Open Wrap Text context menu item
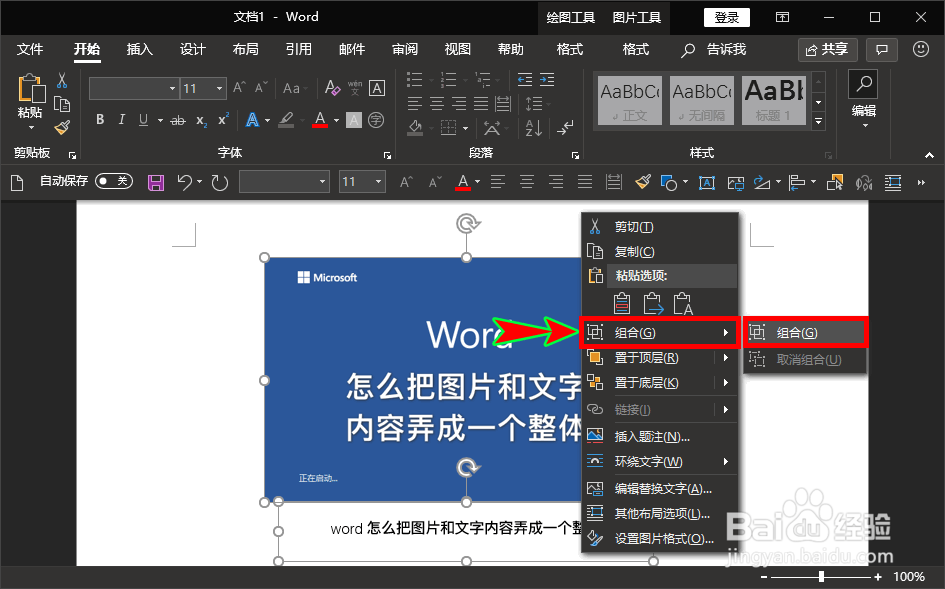Screen dimensions: 945x589 pos(659,462)
